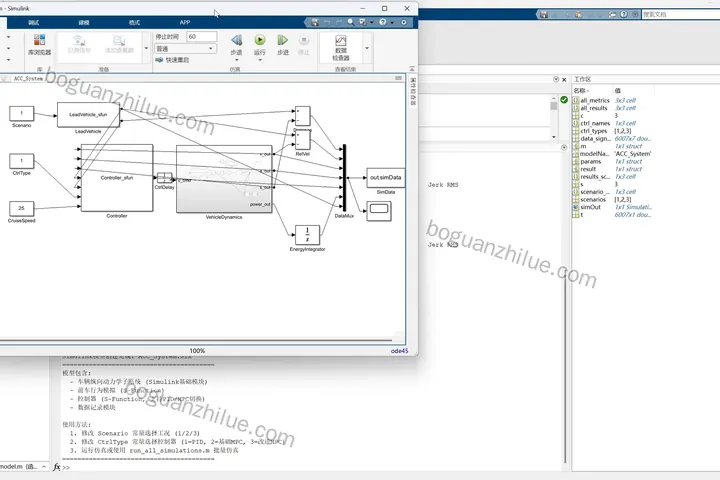720x480 pixels.
Task: Open dropdown arrow below Run button
Action: (260, 60)
